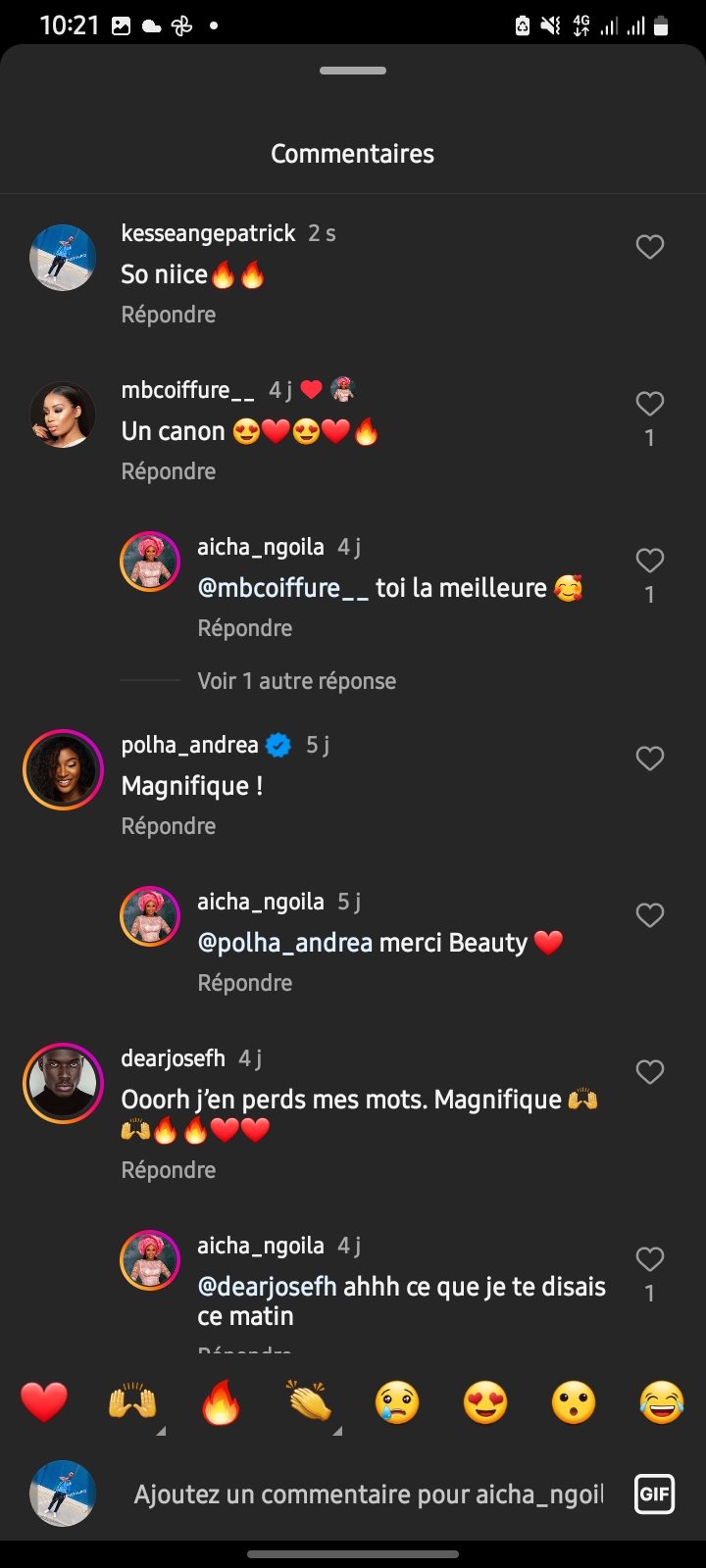
Task: Like polha_andrea's Magnifique comment
Action: tap(650, 759)
